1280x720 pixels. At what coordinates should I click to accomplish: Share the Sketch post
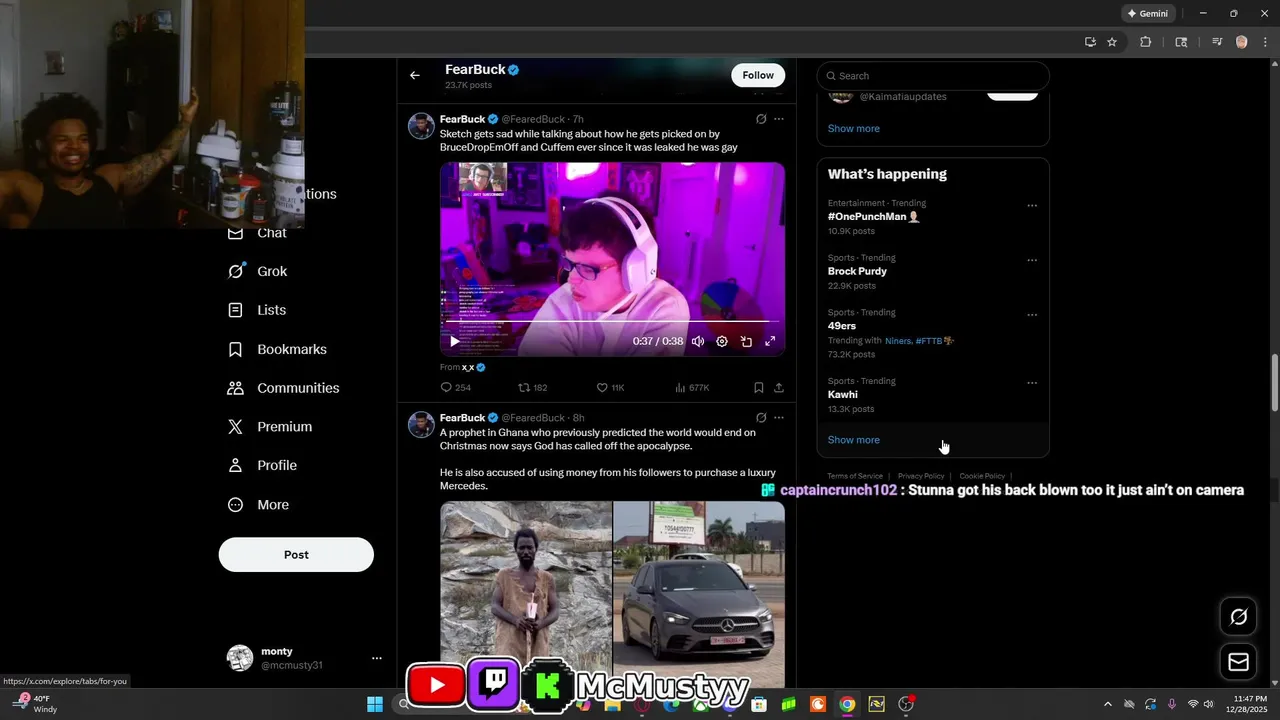tap(779, 388)
